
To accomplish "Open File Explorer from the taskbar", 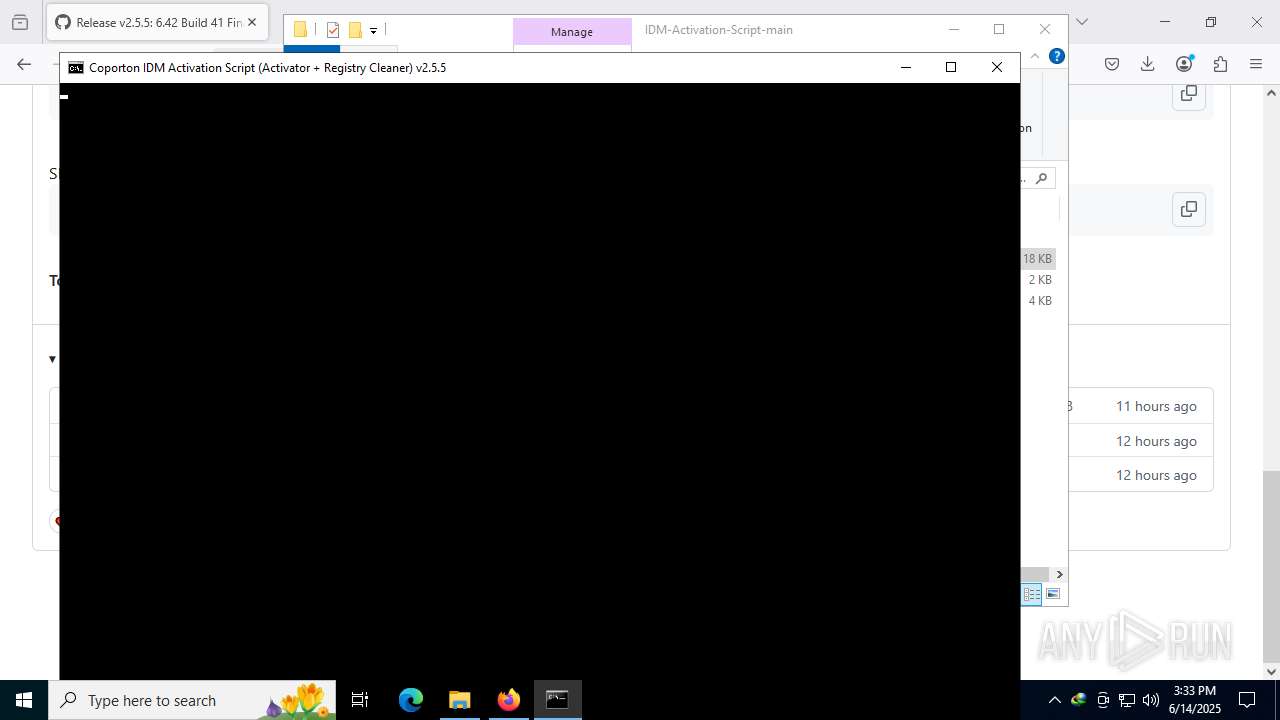I will point(459,700).
